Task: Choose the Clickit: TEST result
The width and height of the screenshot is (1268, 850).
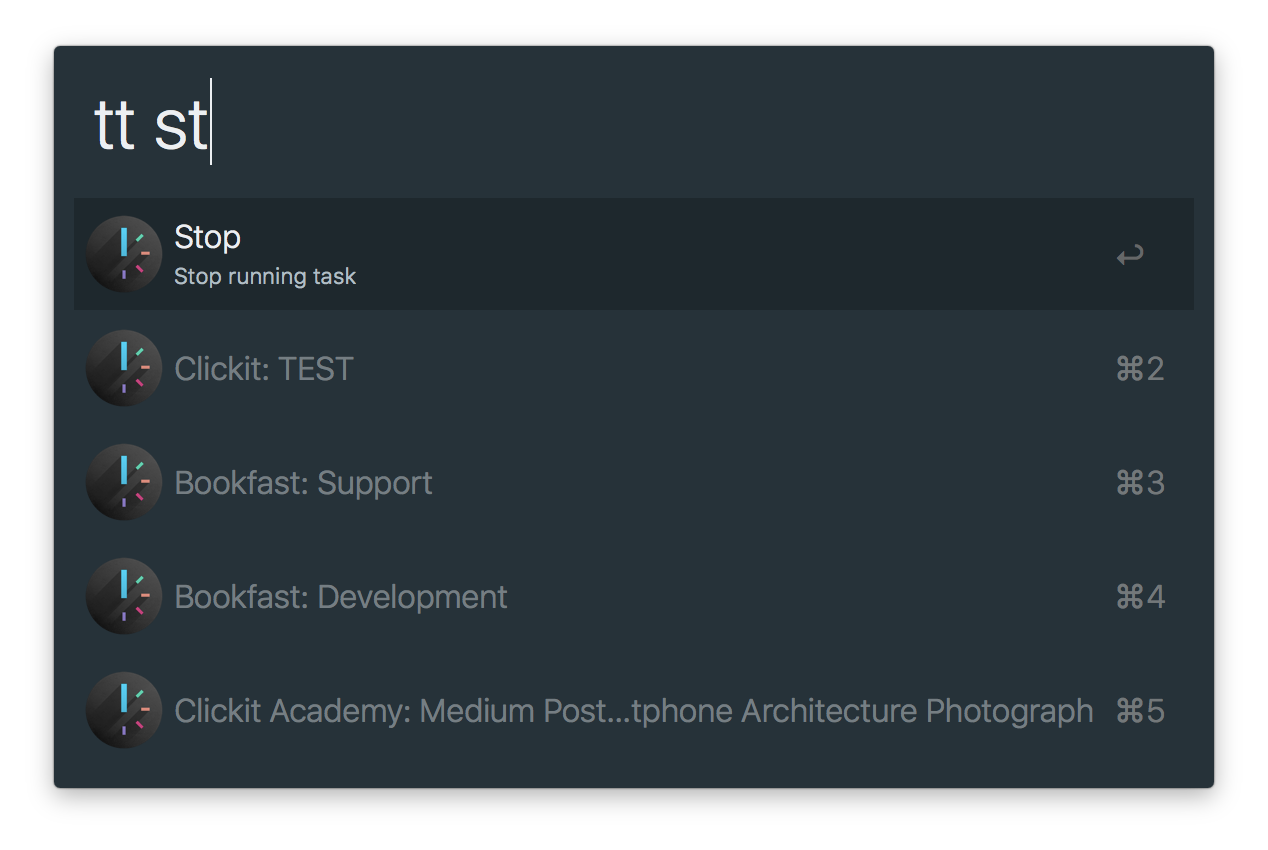Action: (633, 368)
